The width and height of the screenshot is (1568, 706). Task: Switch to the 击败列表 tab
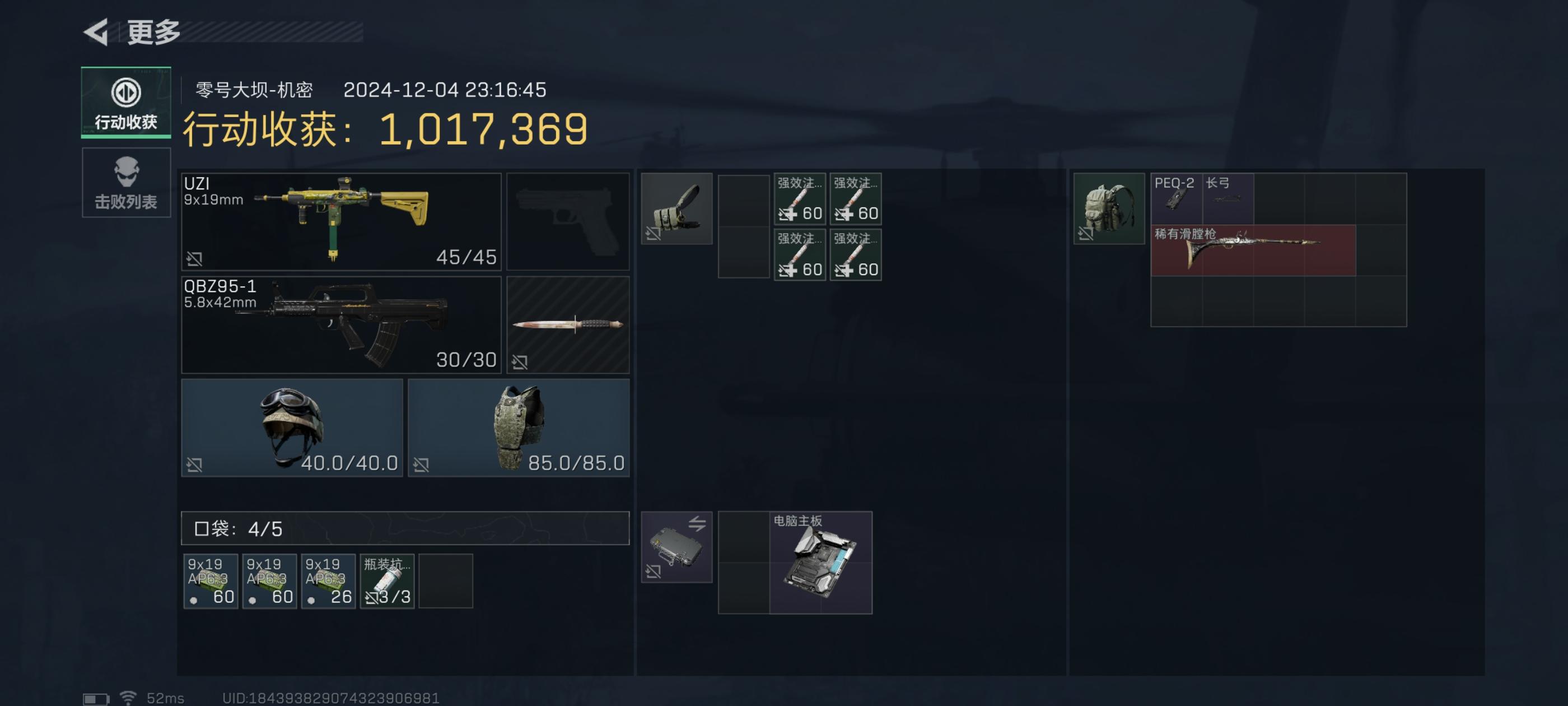coord(126,182)
